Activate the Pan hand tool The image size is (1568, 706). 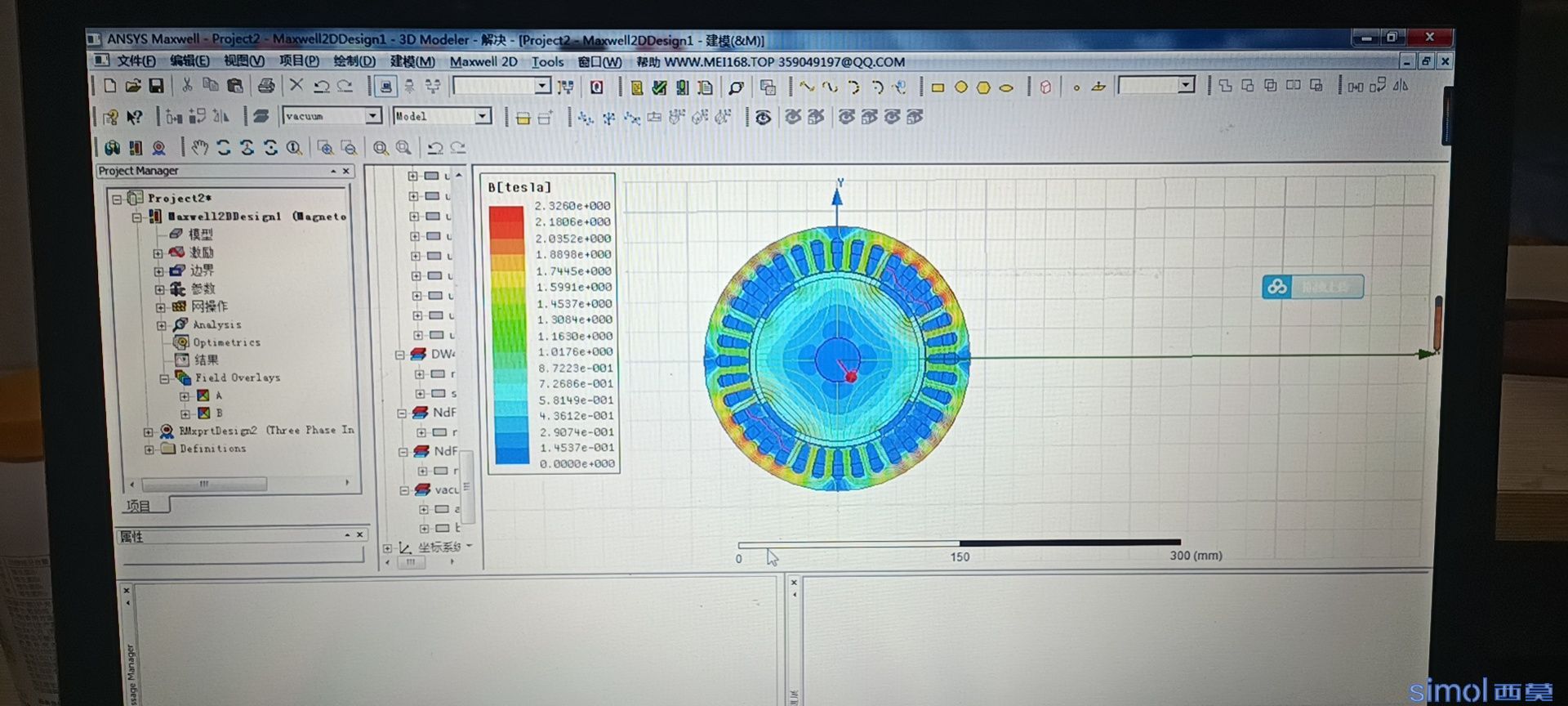(x=200, y=147)
